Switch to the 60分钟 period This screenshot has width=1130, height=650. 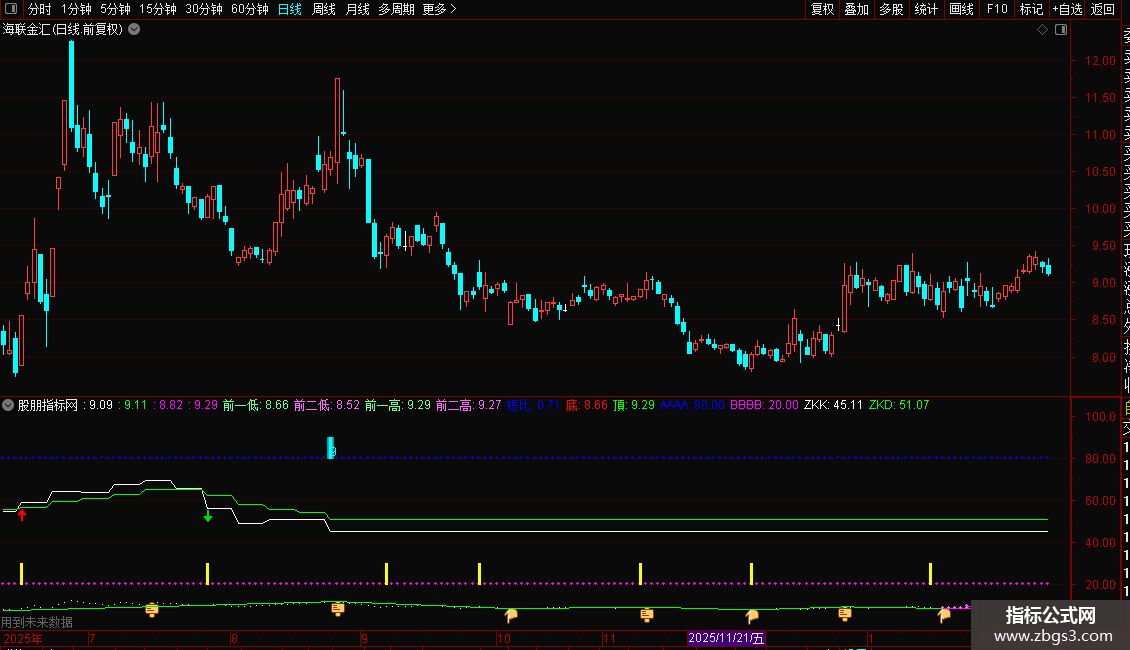click(250, 9)
